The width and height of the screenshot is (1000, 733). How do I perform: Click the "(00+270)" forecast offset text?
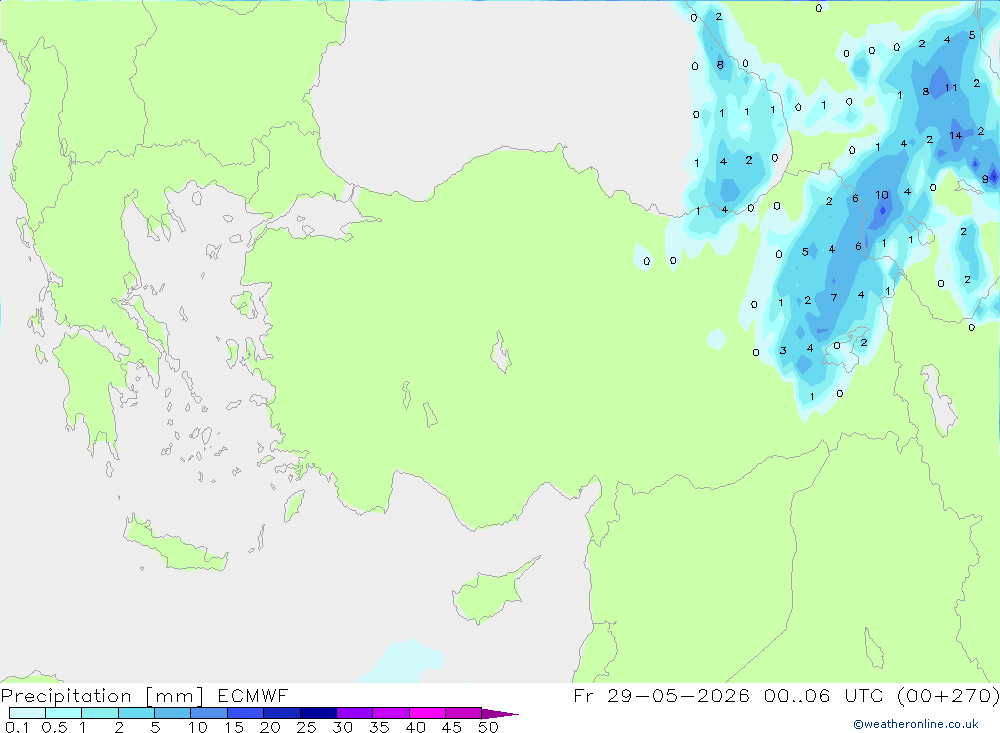tap(948, 695)
